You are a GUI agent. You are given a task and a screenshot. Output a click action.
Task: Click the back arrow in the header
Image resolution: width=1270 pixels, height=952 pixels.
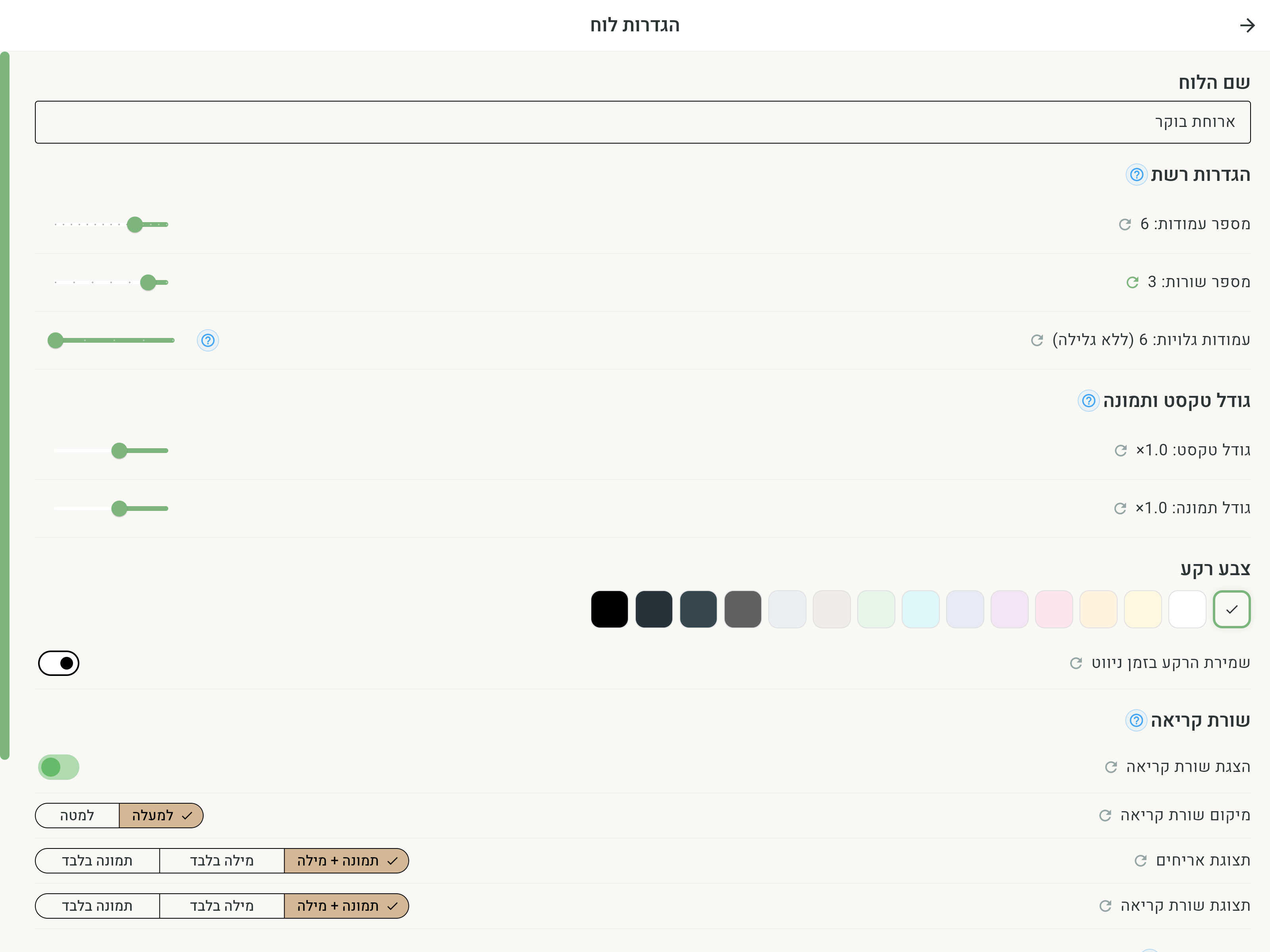1247,25
